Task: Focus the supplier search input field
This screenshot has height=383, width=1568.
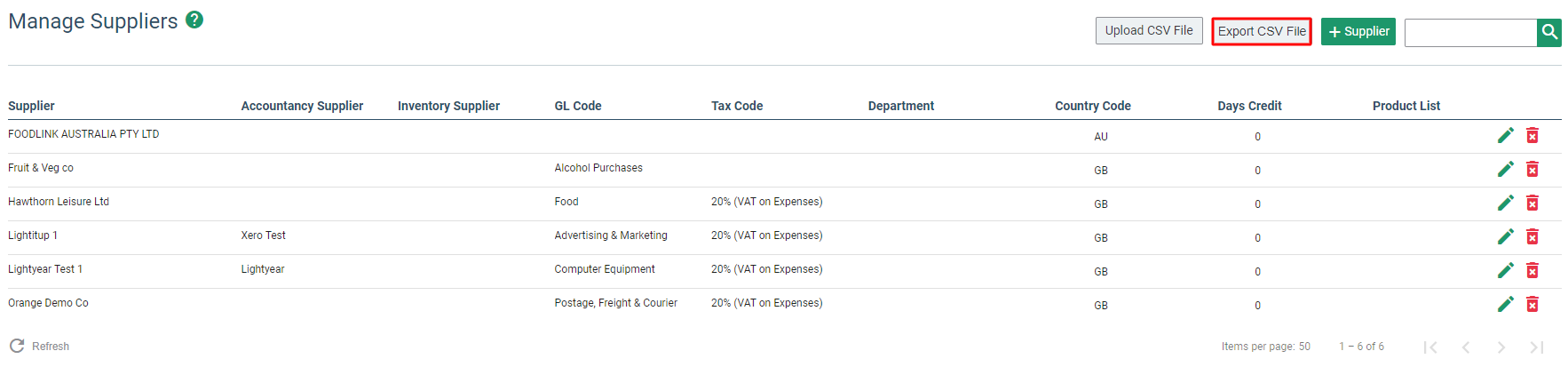Action: pos(1470,32)
